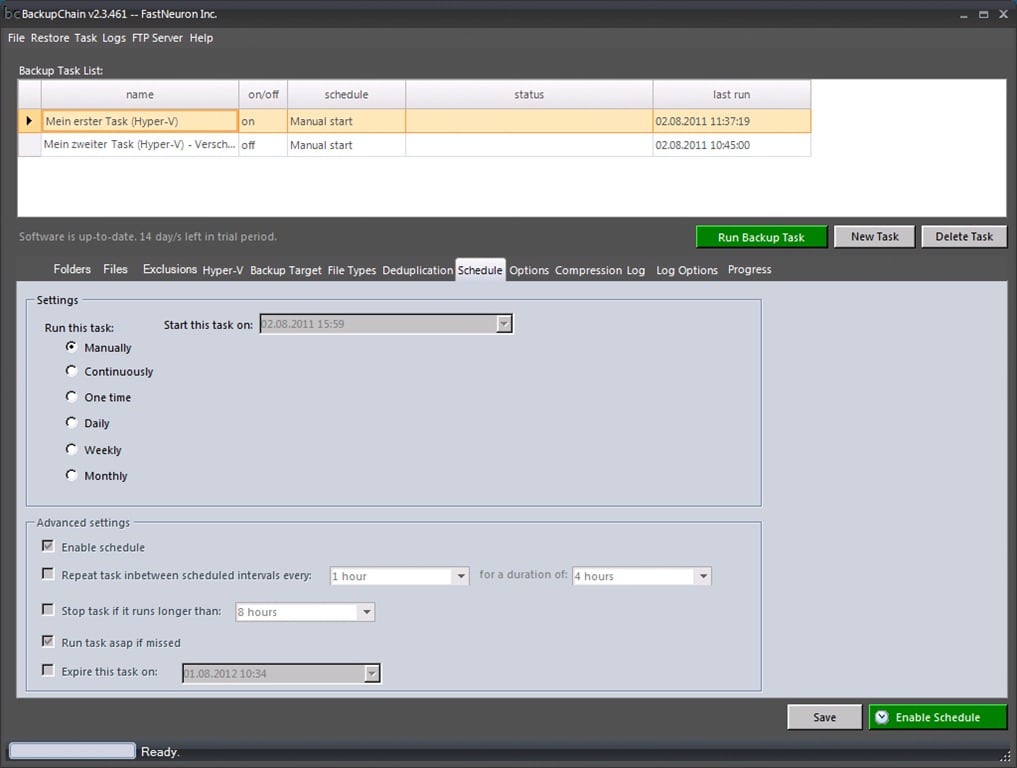Viewport: 1017px width, 768px height.
Task: Switch to the Progress tab
Action: point(749,269)
